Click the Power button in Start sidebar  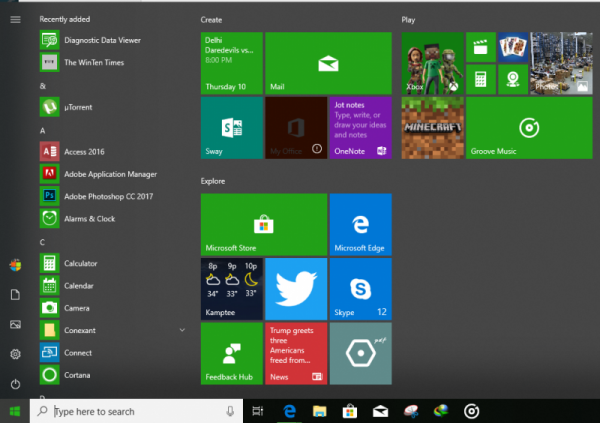[15, 384]
